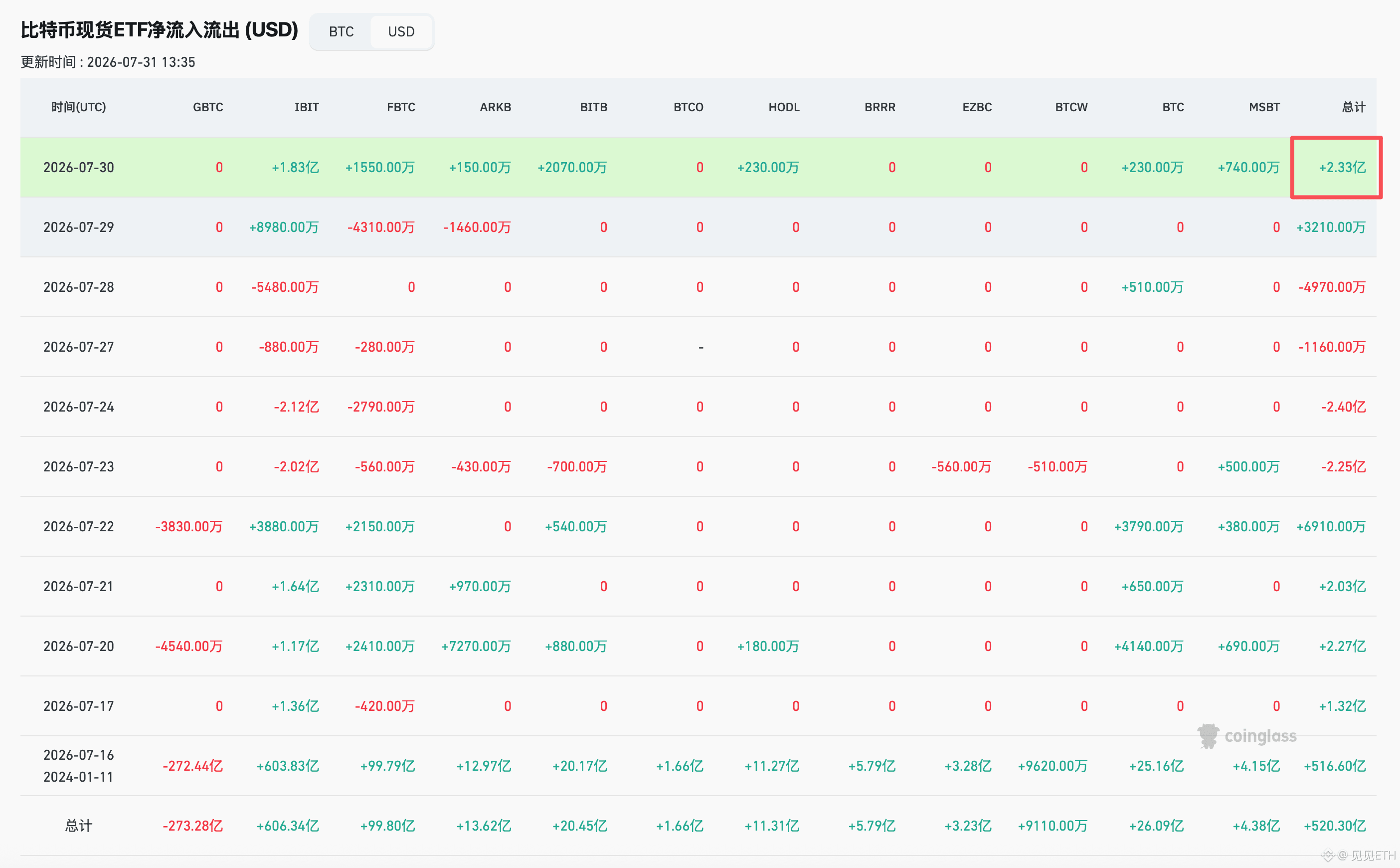
Task: Click the +970.00万 ARKB value on 2026-07-21
Action: click(480, 587)
